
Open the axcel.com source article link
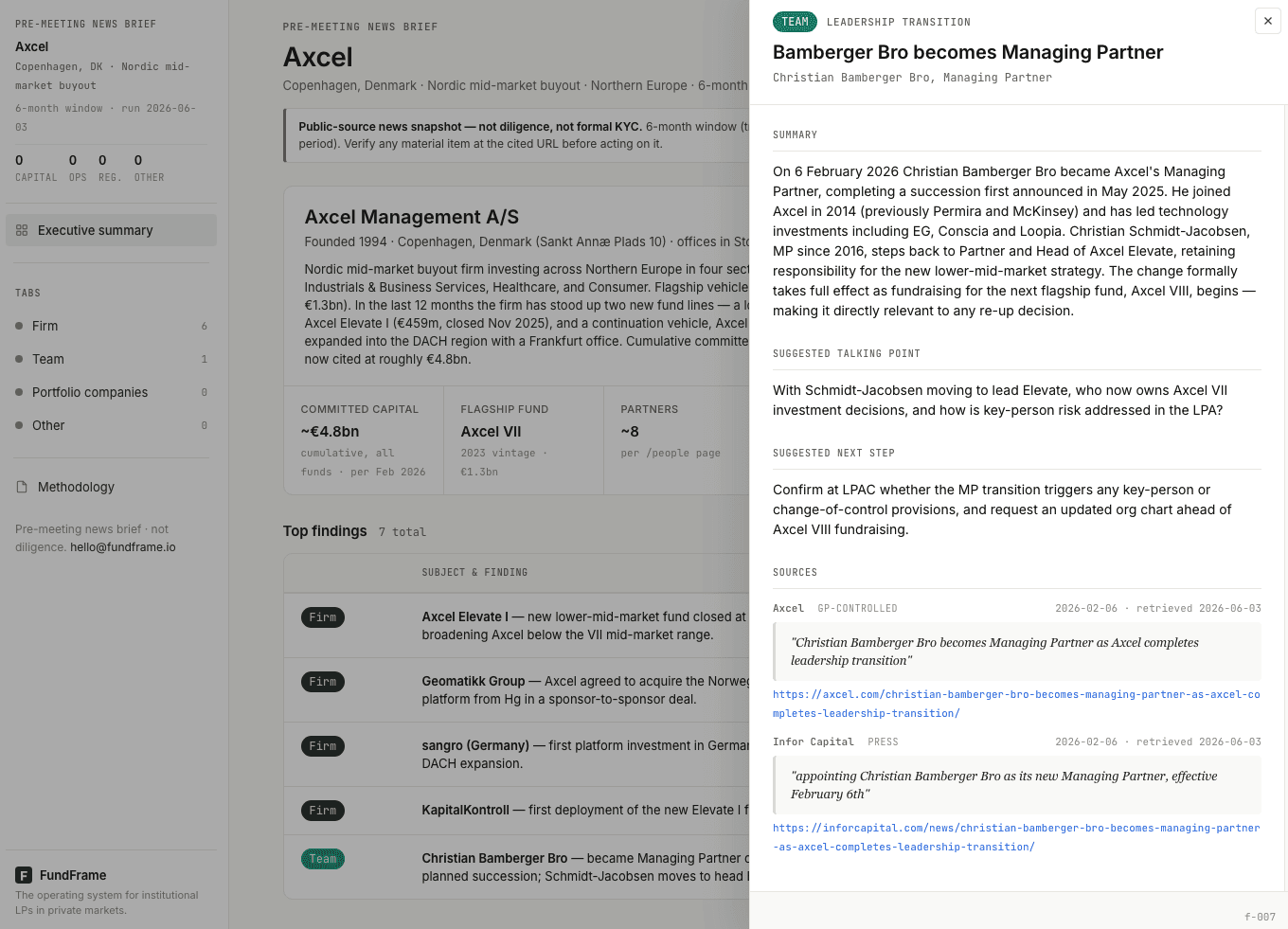tap(1016, 704)
